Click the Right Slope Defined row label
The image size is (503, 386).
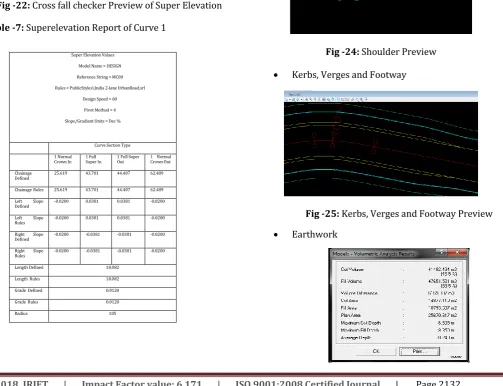[29, 237]
